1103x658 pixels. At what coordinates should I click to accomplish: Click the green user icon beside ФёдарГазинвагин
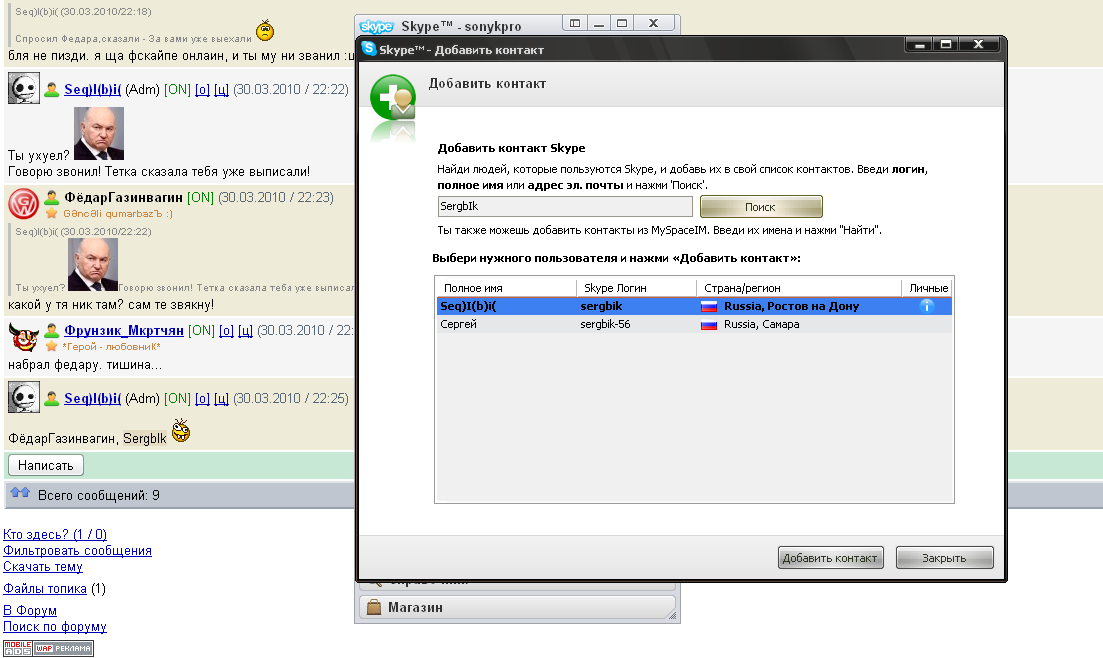point(51,197)
